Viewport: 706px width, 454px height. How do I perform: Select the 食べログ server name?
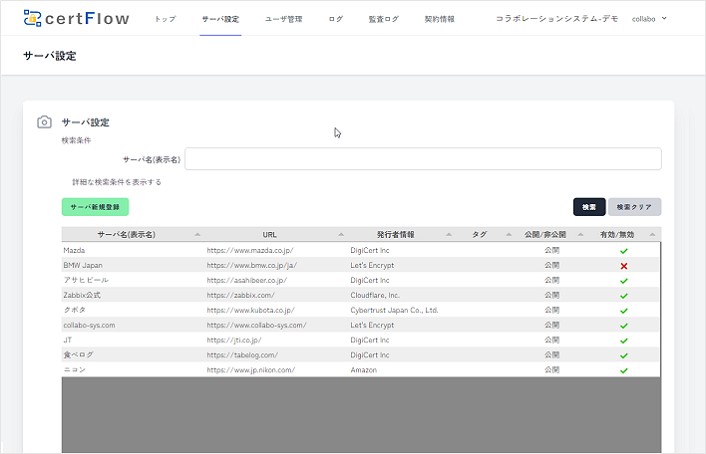point(78,355)
